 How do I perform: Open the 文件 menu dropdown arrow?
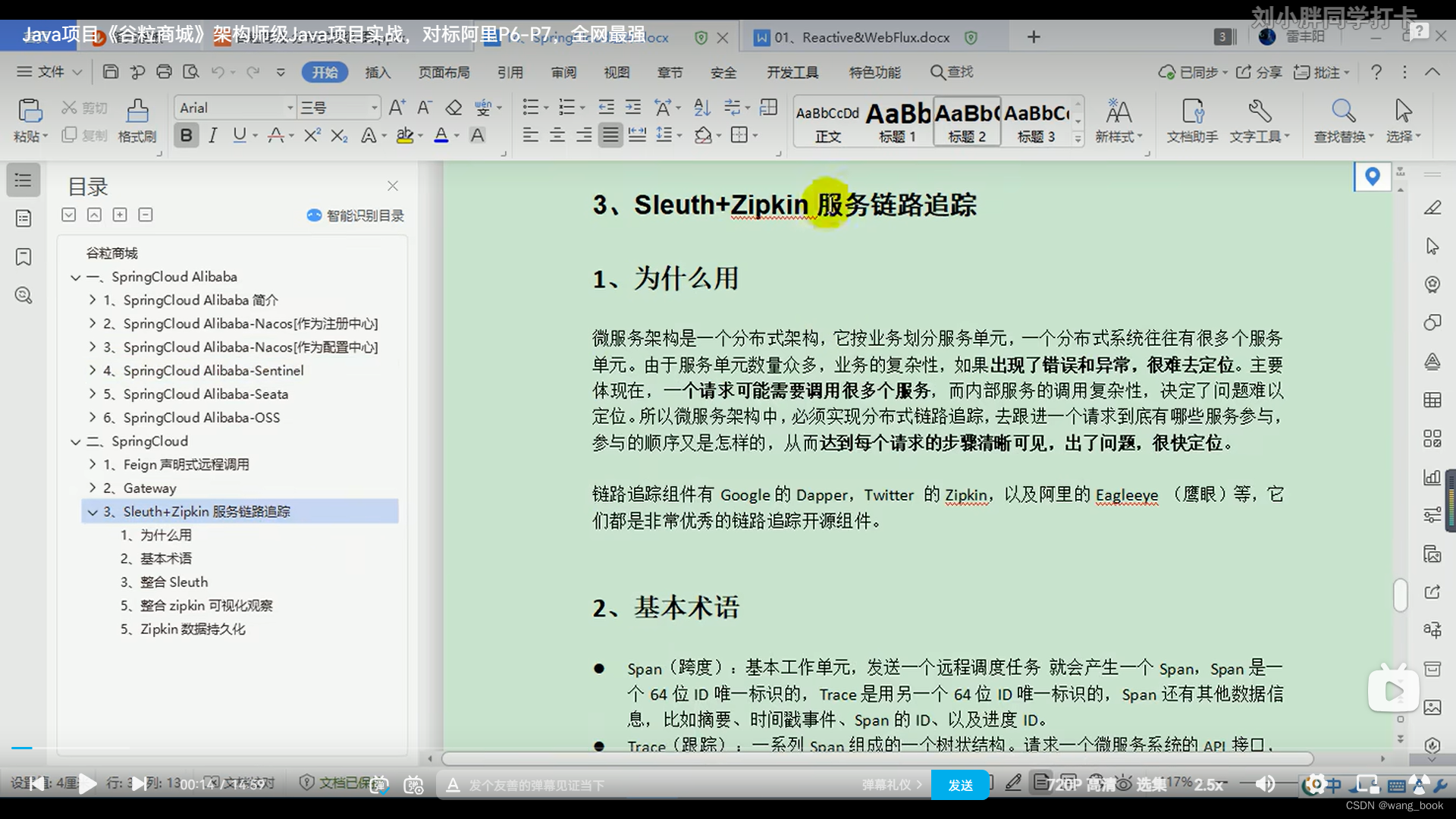77,72
